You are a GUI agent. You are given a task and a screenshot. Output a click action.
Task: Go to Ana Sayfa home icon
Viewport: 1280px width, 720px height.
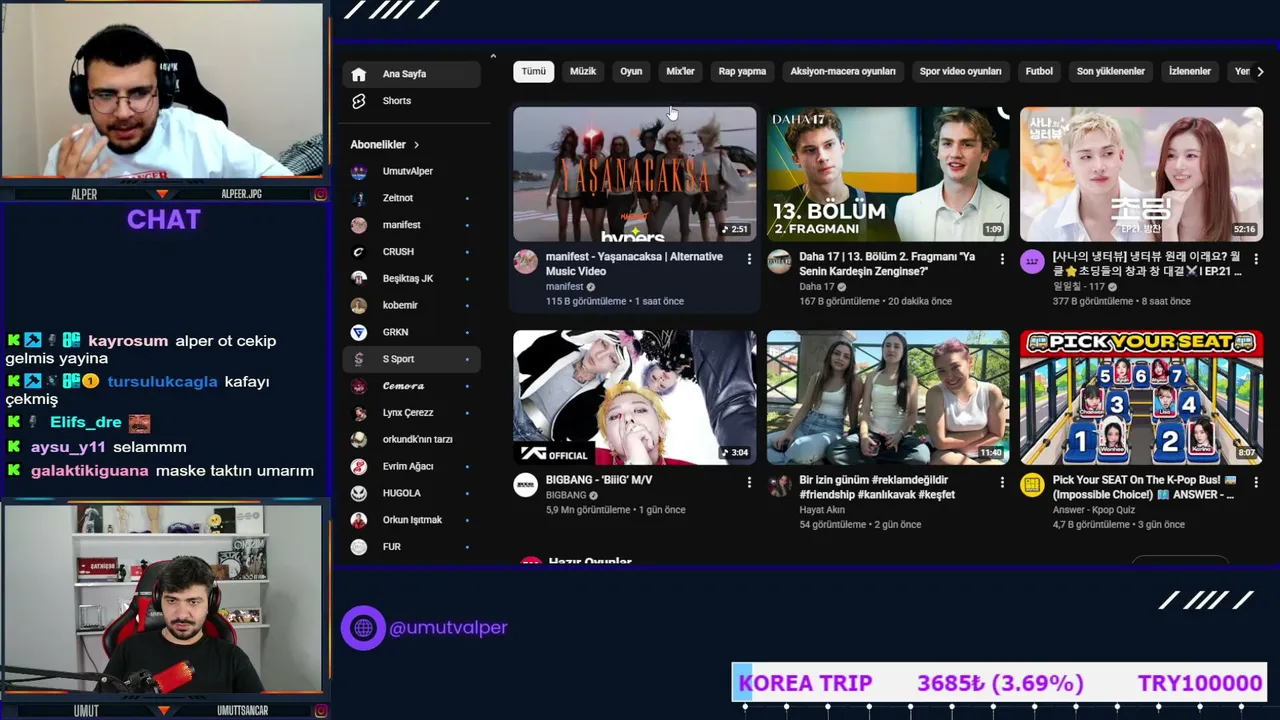359,74
